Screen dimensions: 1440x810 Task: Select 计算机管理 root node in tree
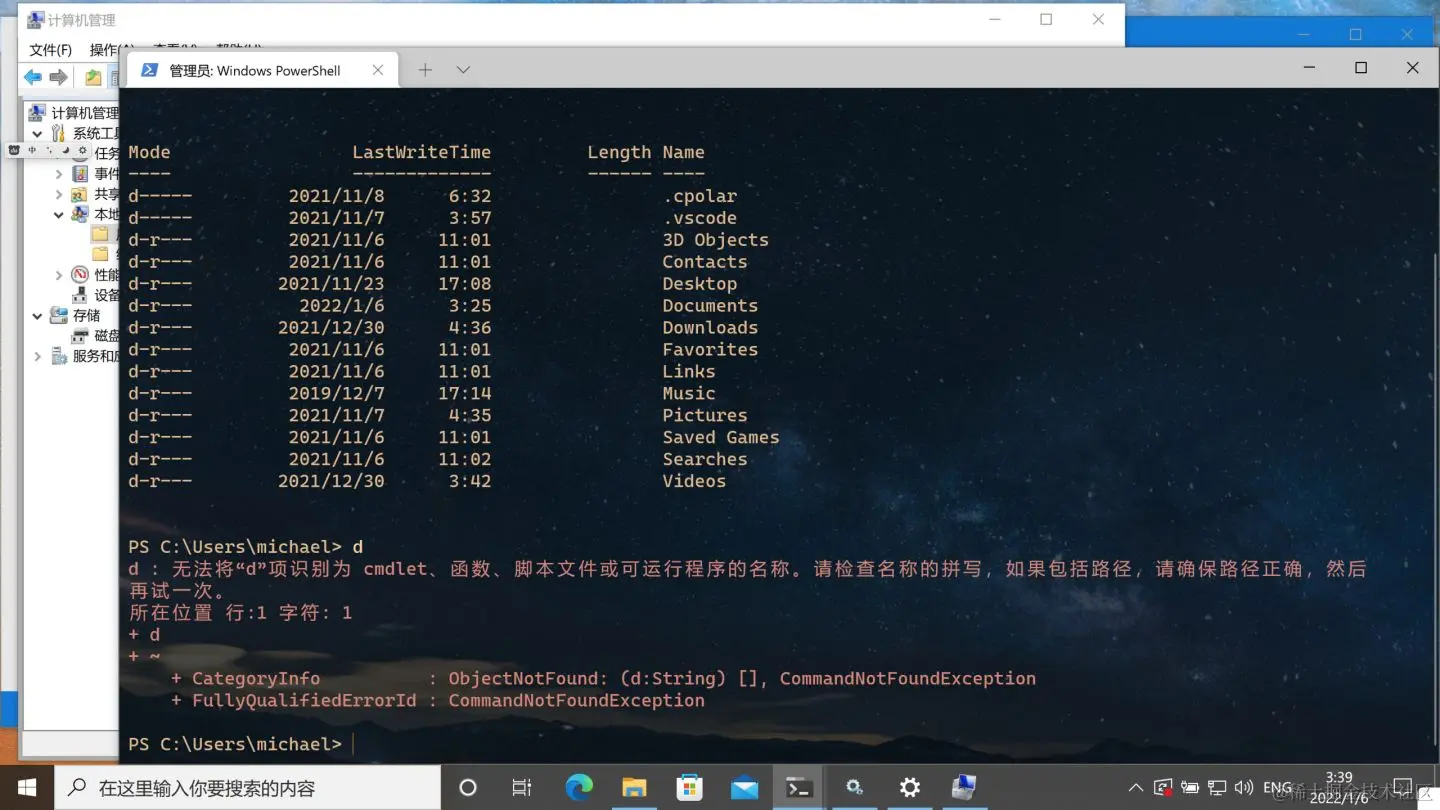pos(75,112)
